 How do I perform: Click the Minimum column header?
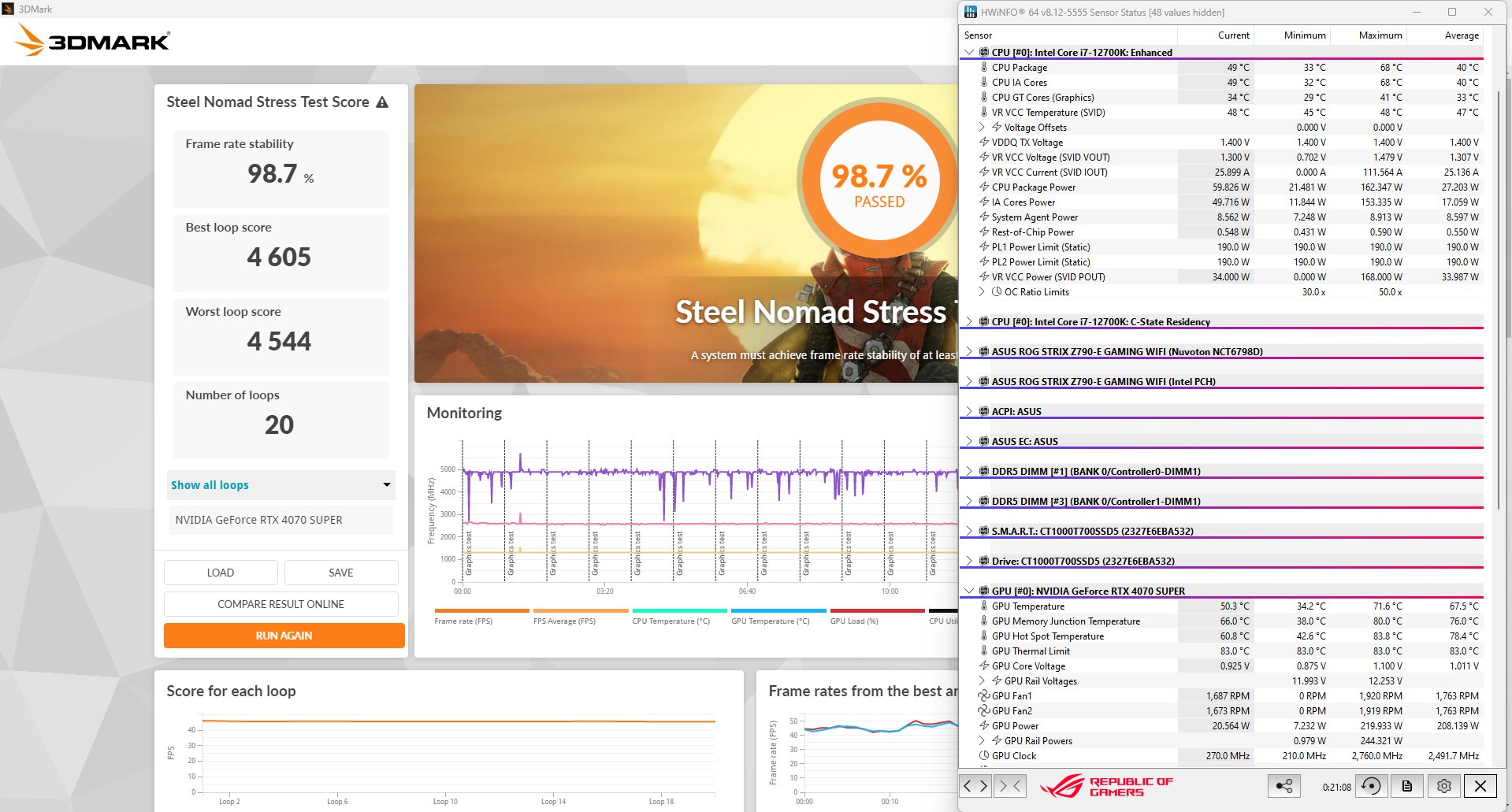(x=1292, y=35)
